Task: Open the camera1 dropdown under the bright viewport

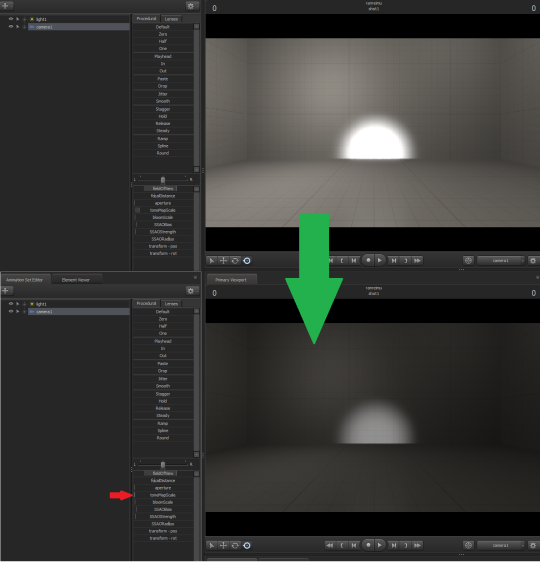Action: 501,261
